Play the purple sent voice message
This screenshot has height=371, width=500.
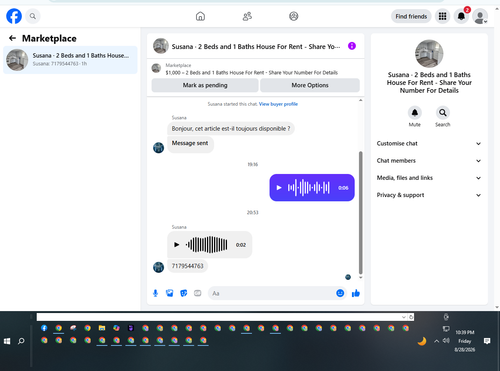[279, 188]
